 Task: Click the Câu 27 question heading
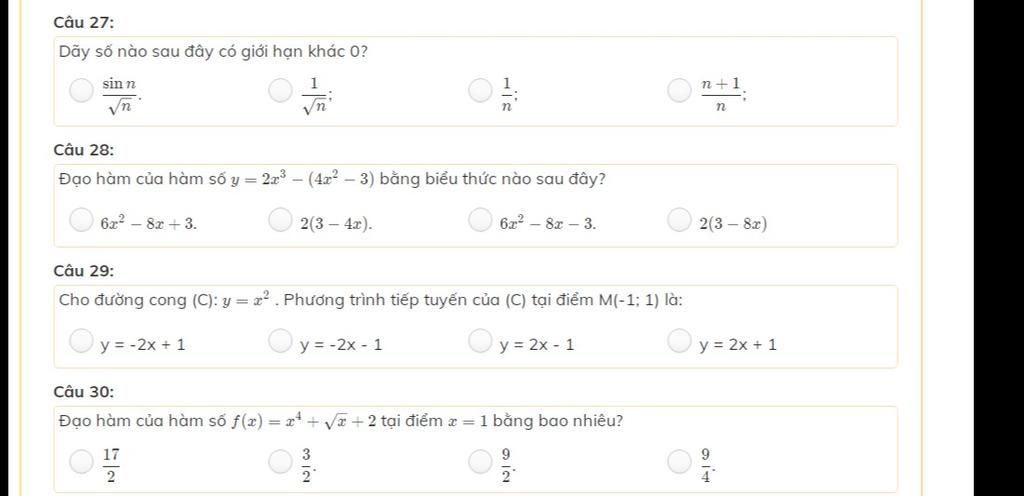point(83,21)
